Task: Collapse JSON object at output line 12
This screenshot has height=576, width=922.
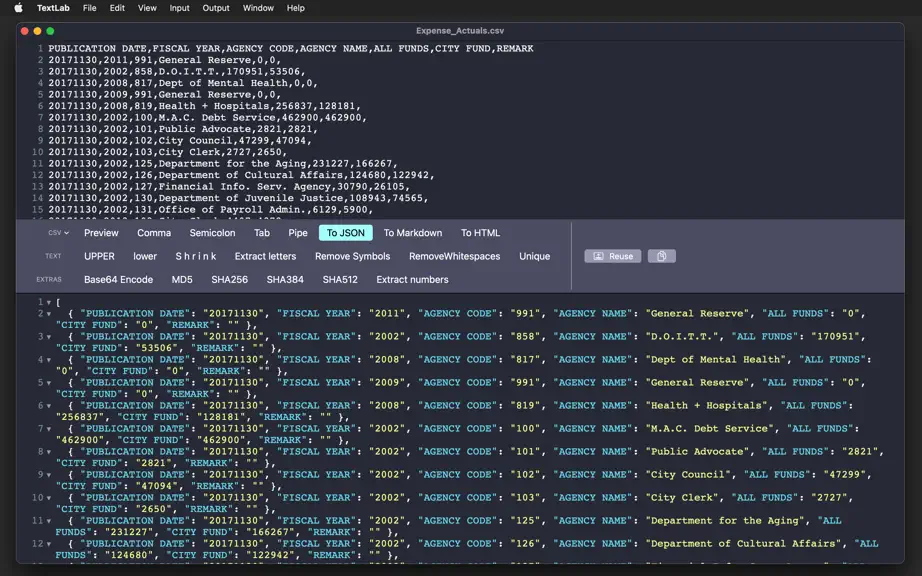Action: 49,544
